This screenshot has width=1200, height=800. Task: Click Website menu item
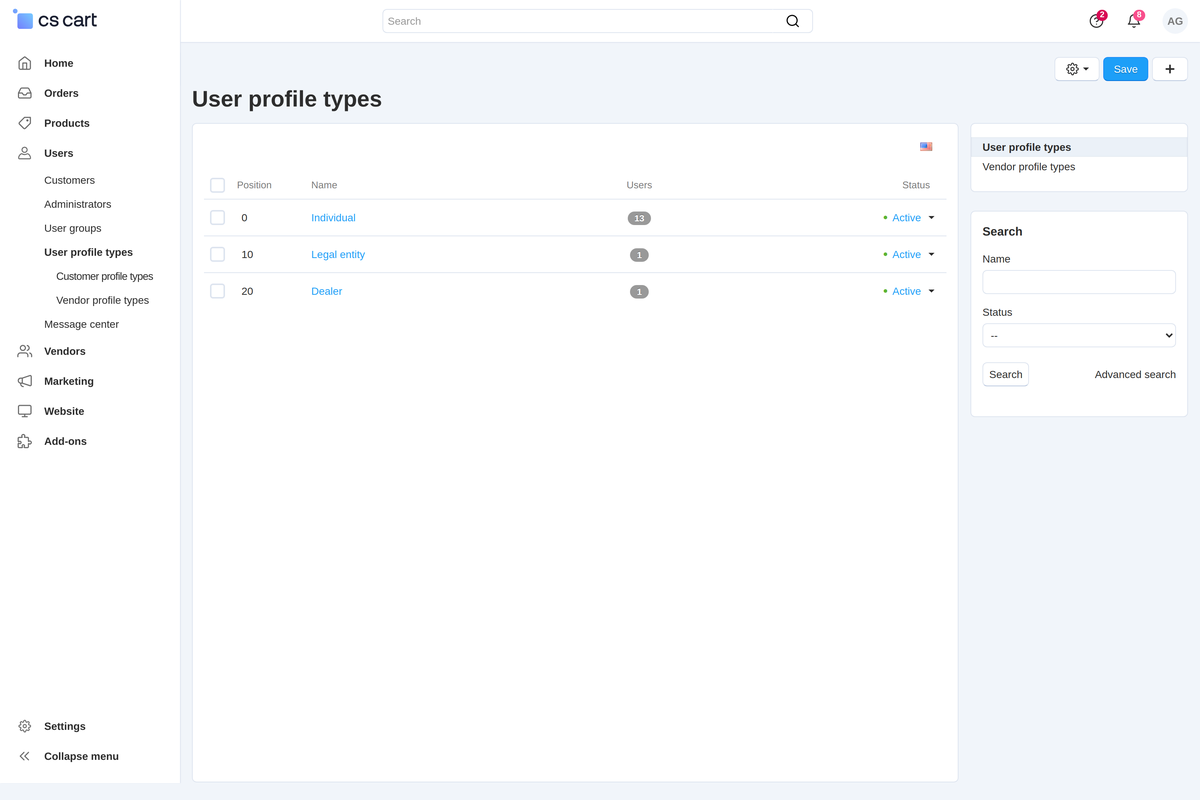[64, 411]
